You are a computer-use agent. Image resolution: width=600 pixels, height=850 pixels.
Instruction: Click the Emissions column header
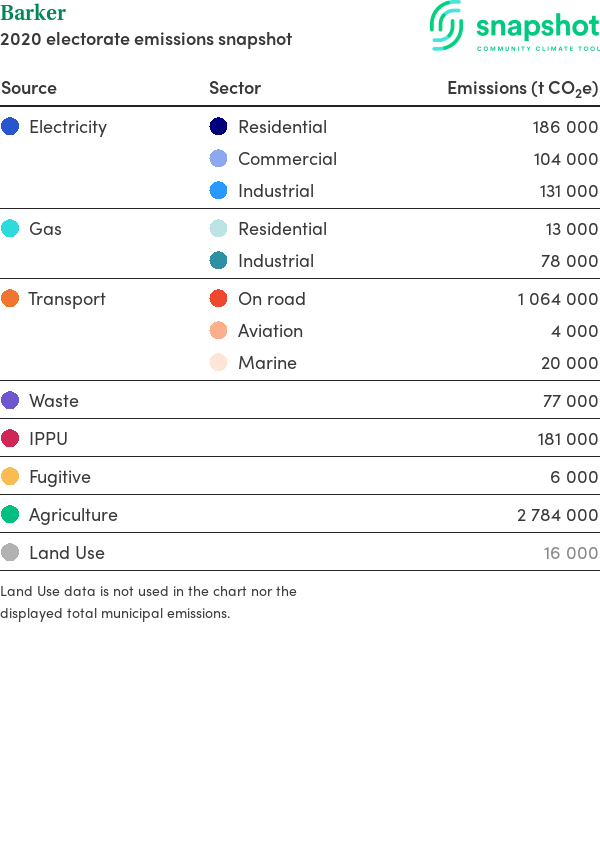pyautogui.click(x=522, y=88)
